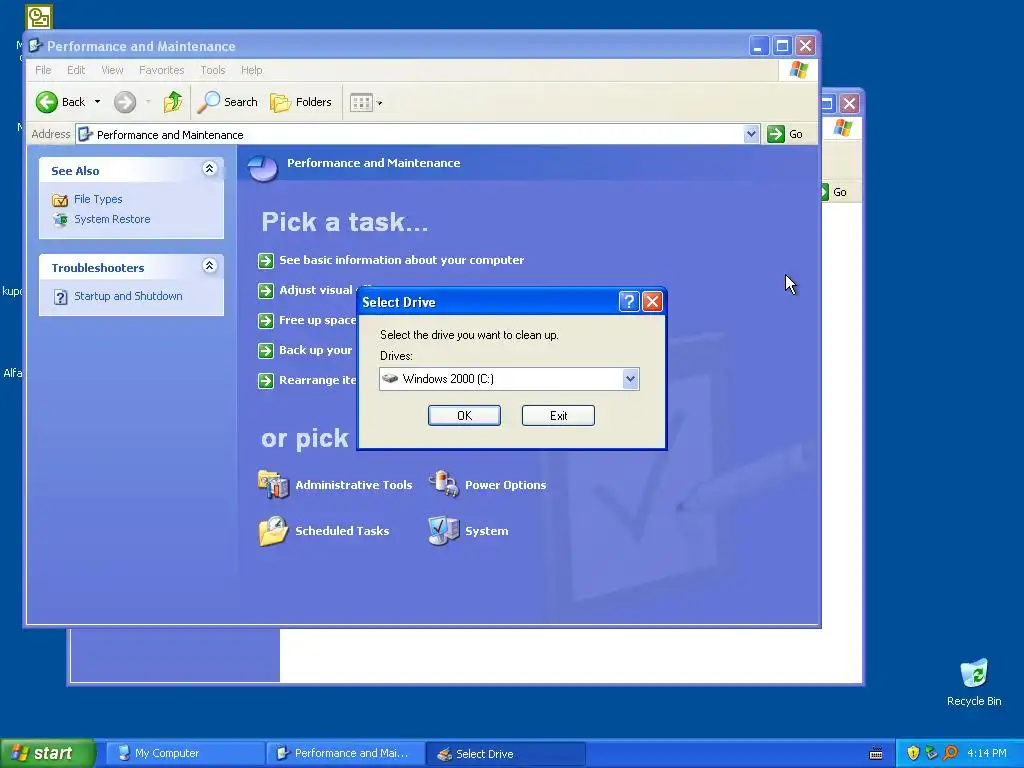Go up one folder level icon
Screen dimensions: 1024x768
[173, 102]
